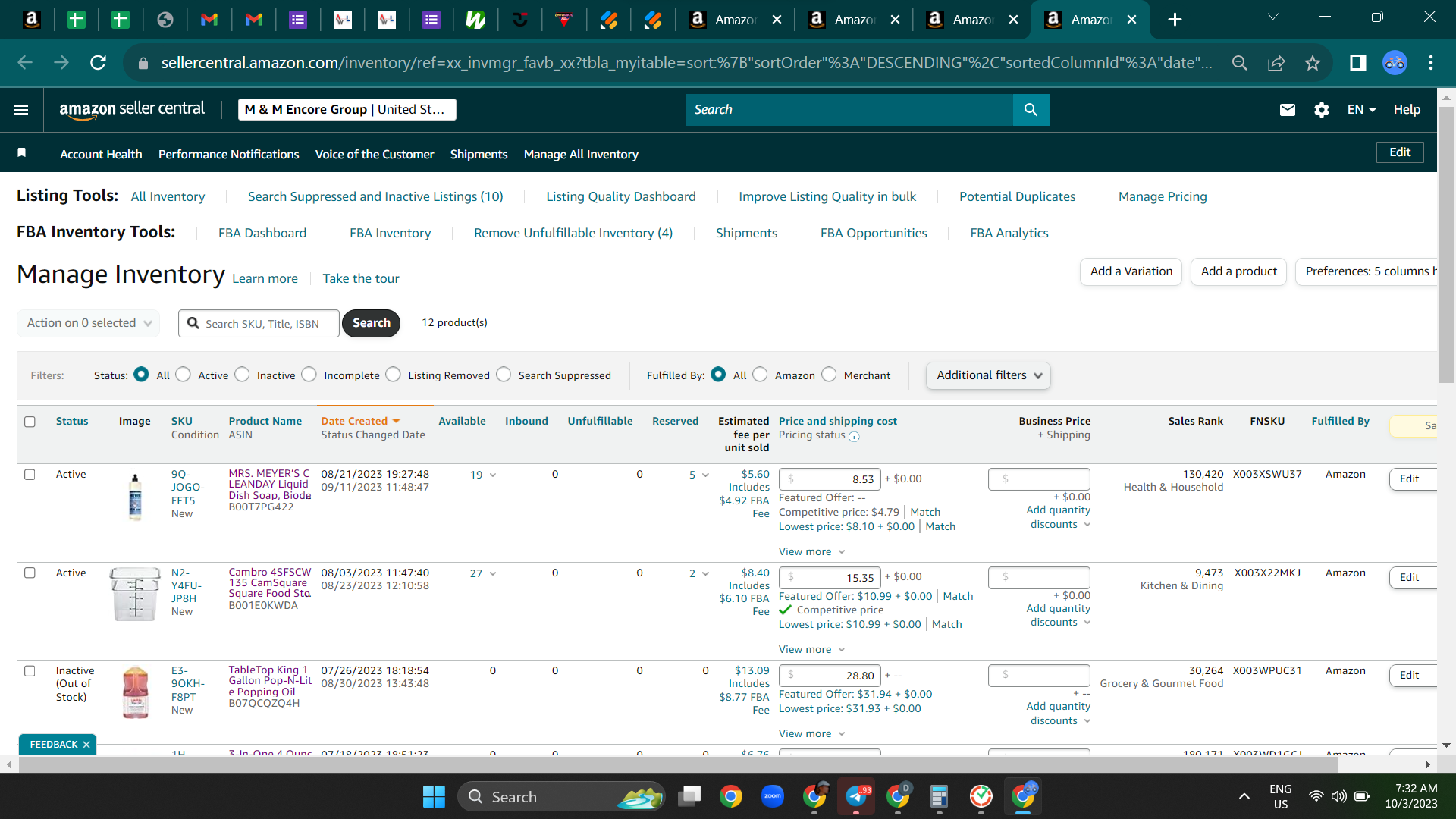This screenshot has width=1456, height=819.
Task: Open the Chrome profile avatar
Action: pyautogui.click(x=1395, y=63)
